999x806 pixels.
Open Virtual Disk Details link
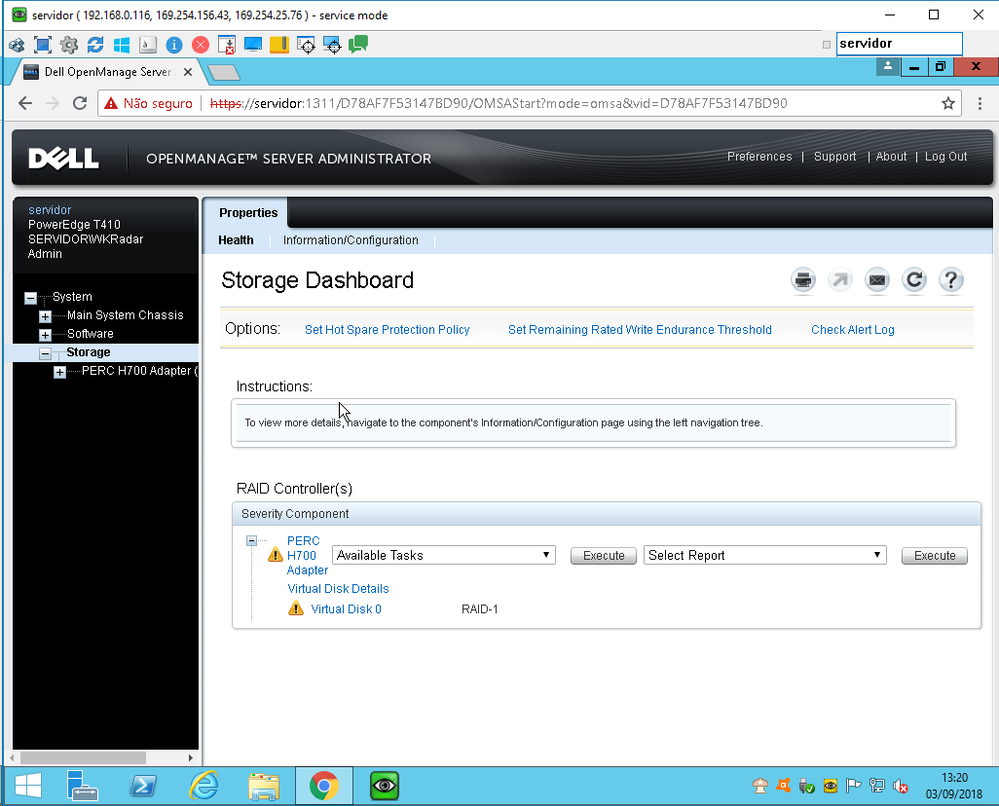[338, 589]
